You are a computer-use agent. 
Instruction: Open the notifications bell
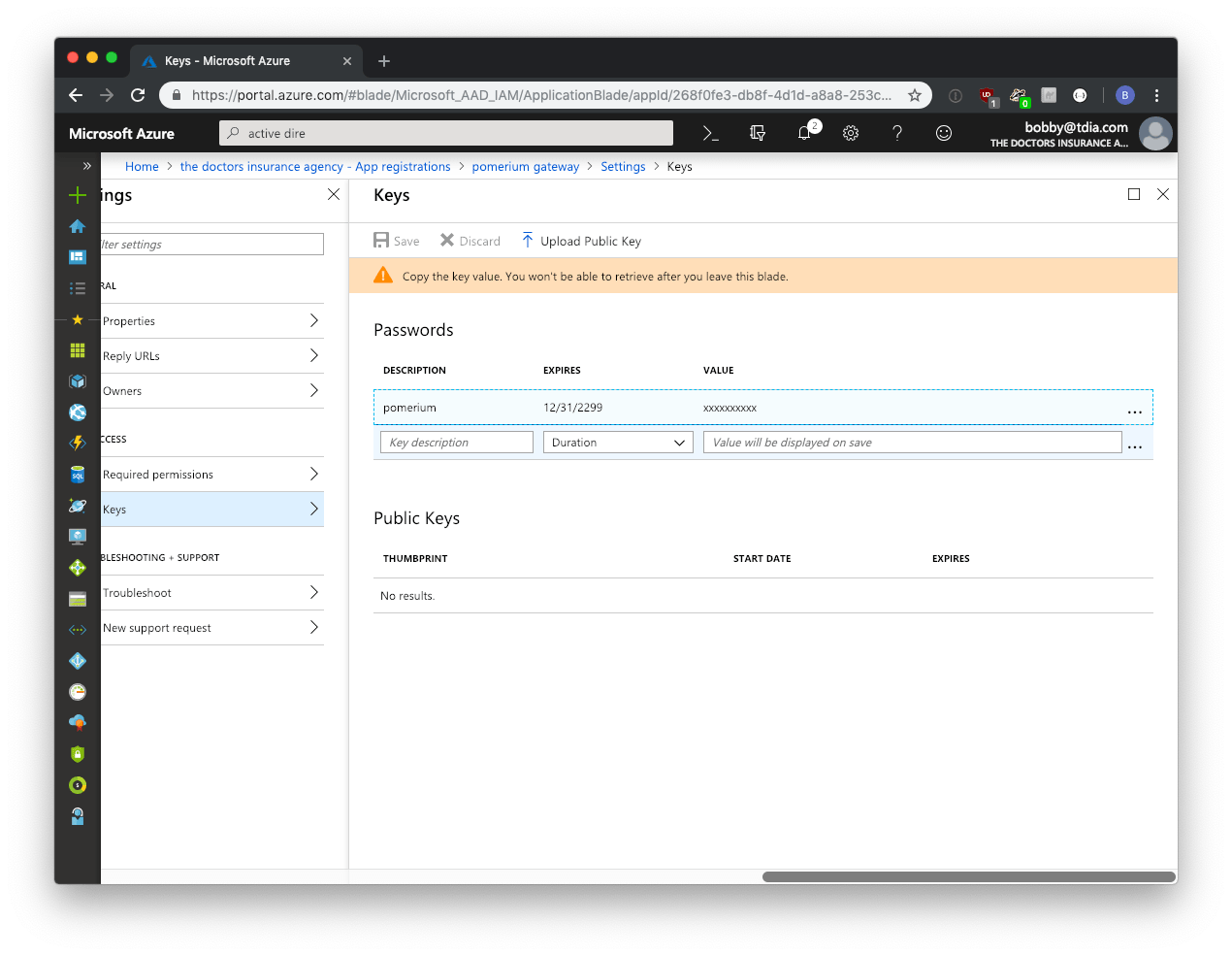[x=805, y=133]
